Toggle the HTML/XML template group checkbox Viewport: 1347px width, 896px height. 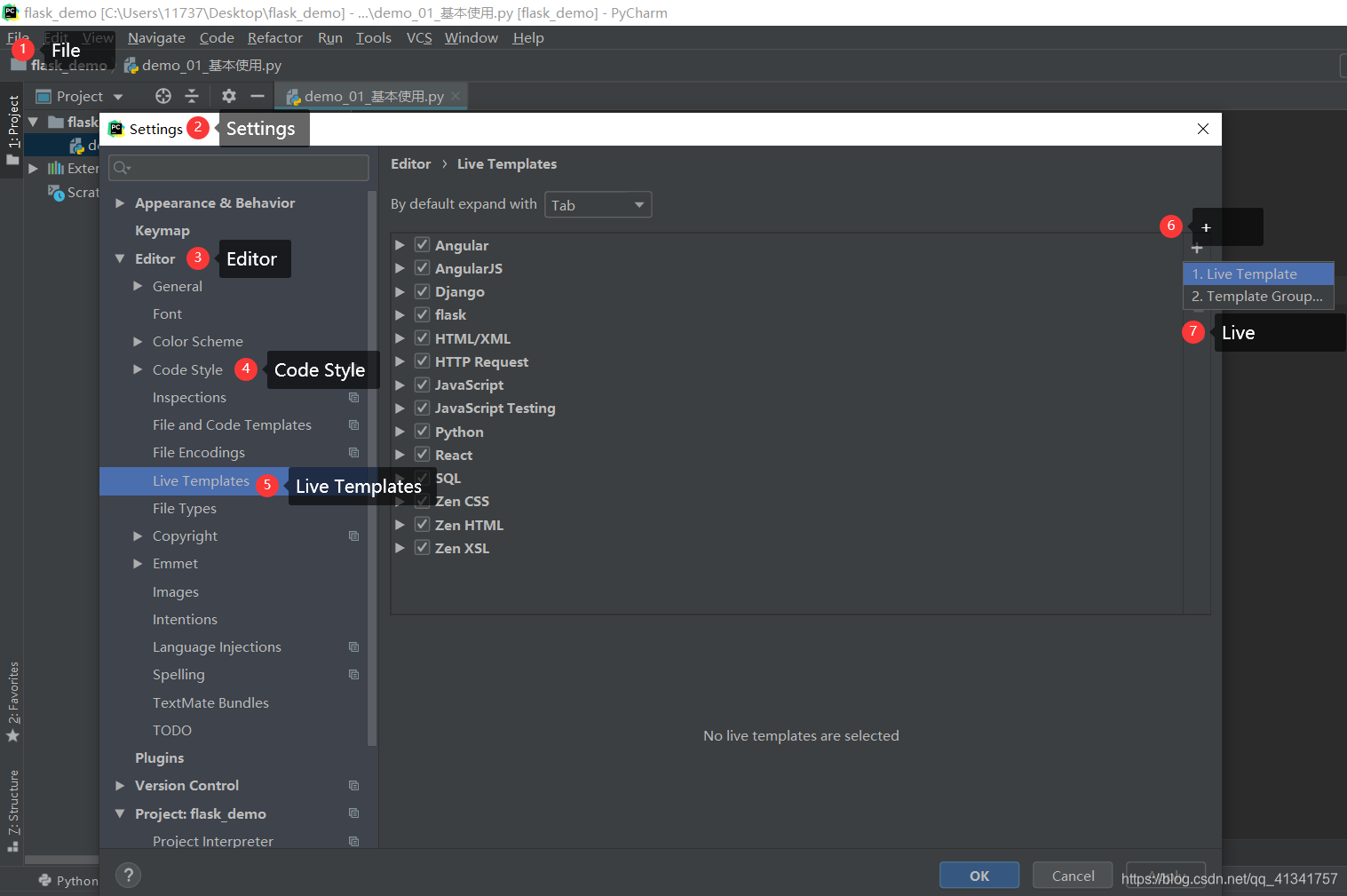coord(423,338)
